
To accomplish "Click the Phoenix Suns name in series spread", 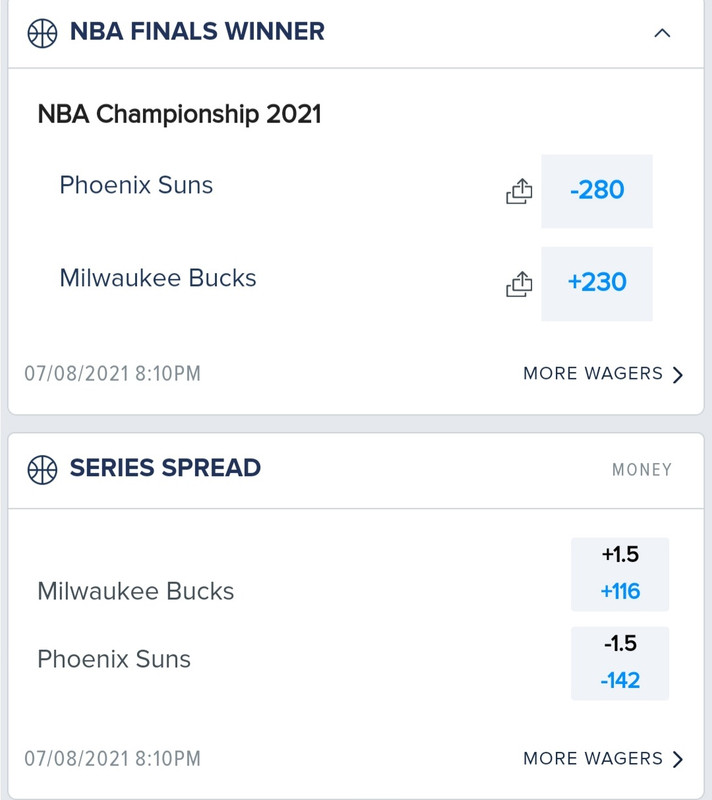I will tap(114, 659).
